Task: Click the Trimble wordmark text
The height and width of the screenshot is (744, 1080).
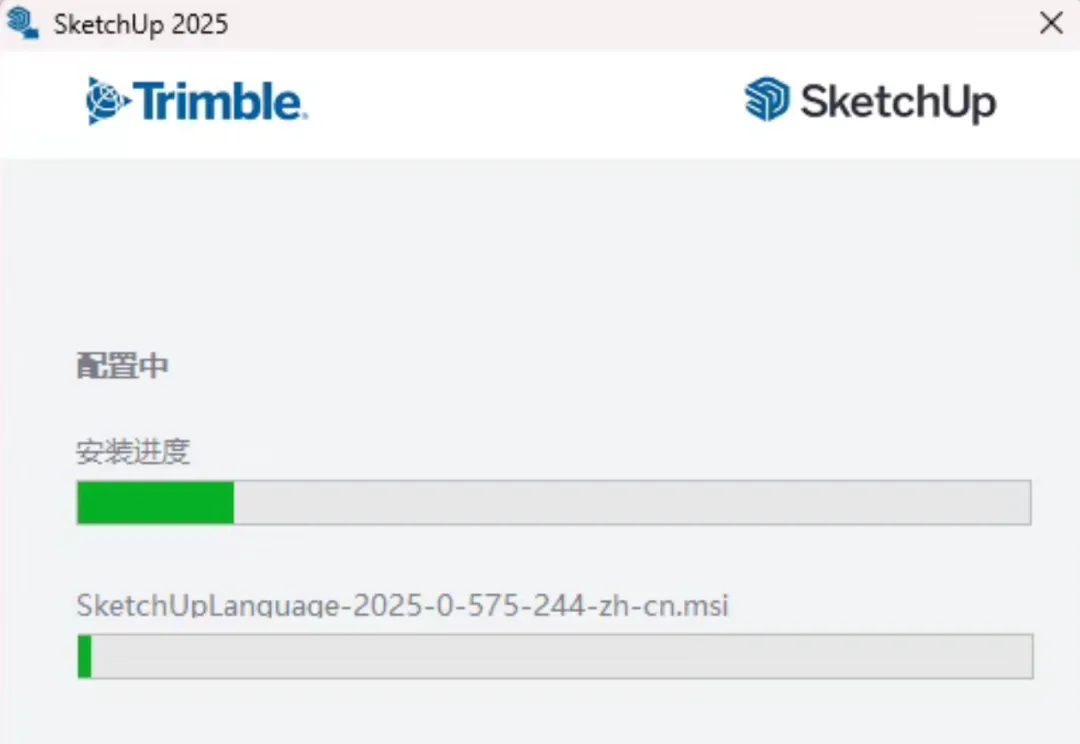Action: pyautogui.click(x=219, y=102)
